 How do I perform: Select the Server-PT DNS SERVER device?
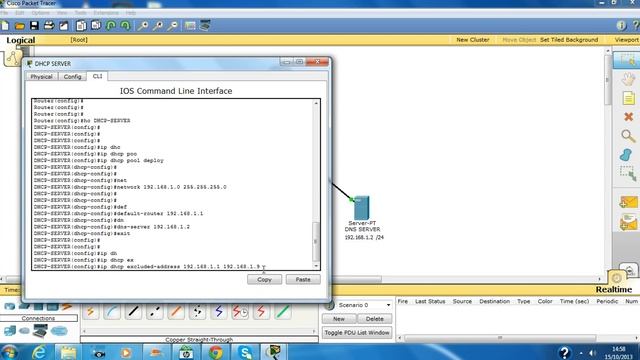(362, 208)
